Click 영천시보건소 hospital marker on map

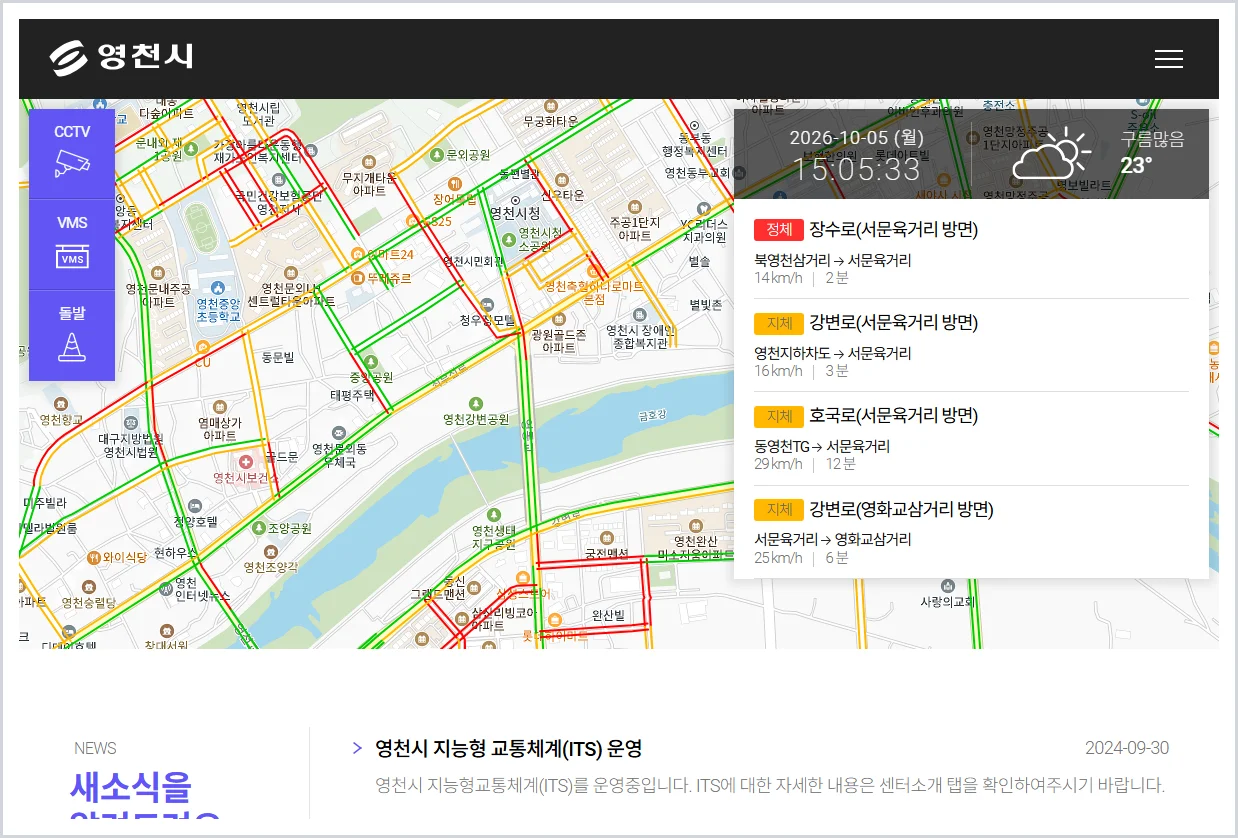246,461
